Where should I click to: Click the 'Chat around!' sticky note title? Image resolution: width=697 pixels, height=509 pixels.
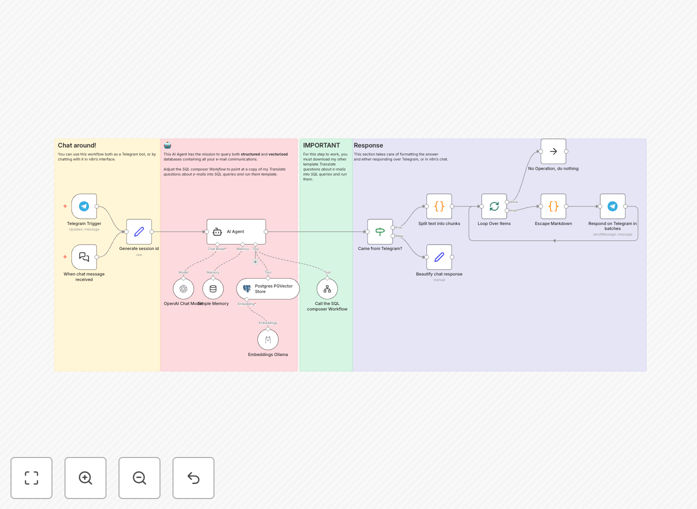(77, 145)
